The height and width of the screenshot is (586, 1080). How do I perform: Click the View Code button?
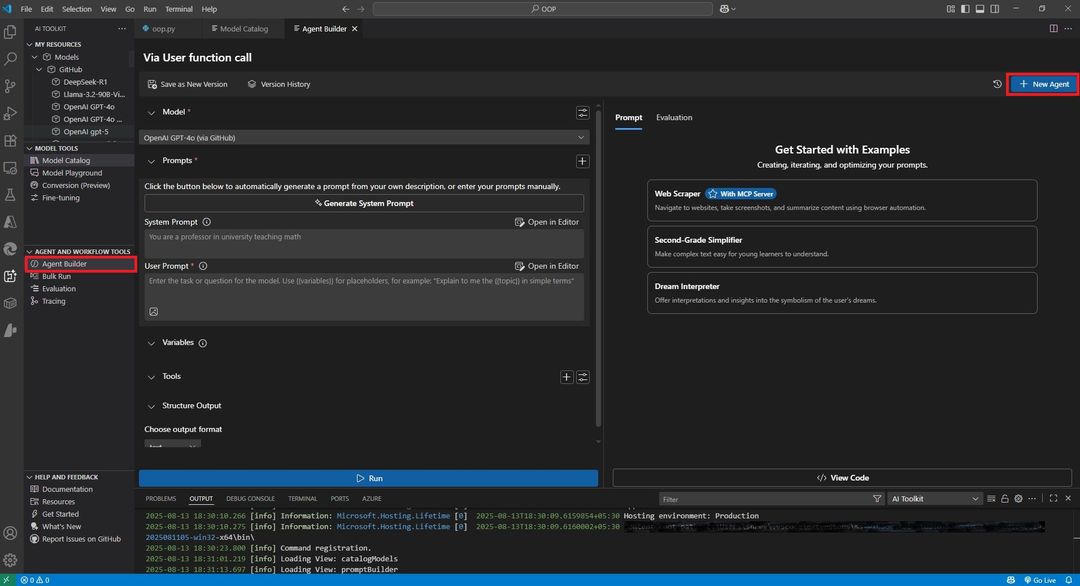coord(842,478)
